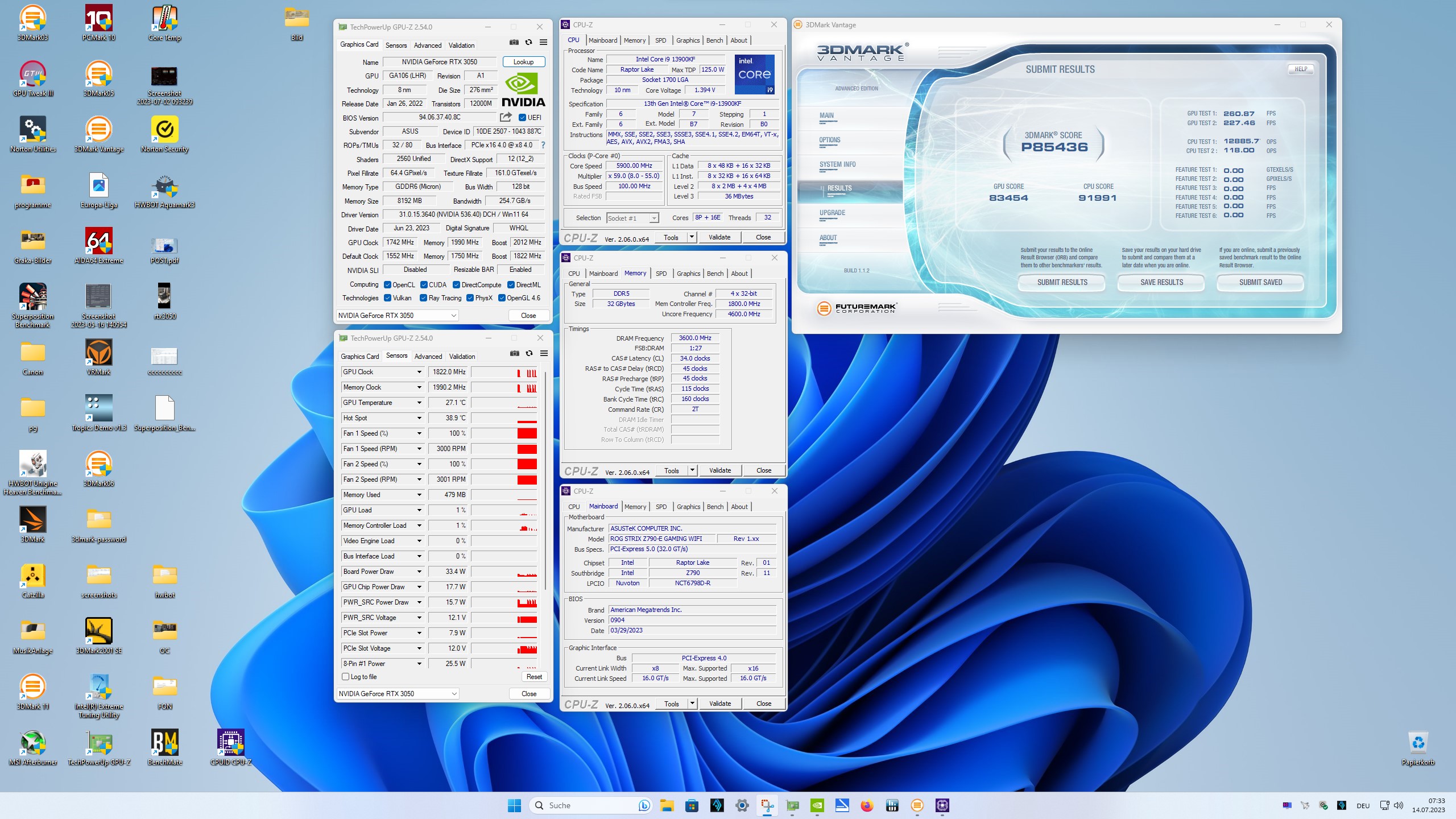Screen dimensions: 1456x819
Task: Enable the Log to file checkbox
Action: click(345, 677)
